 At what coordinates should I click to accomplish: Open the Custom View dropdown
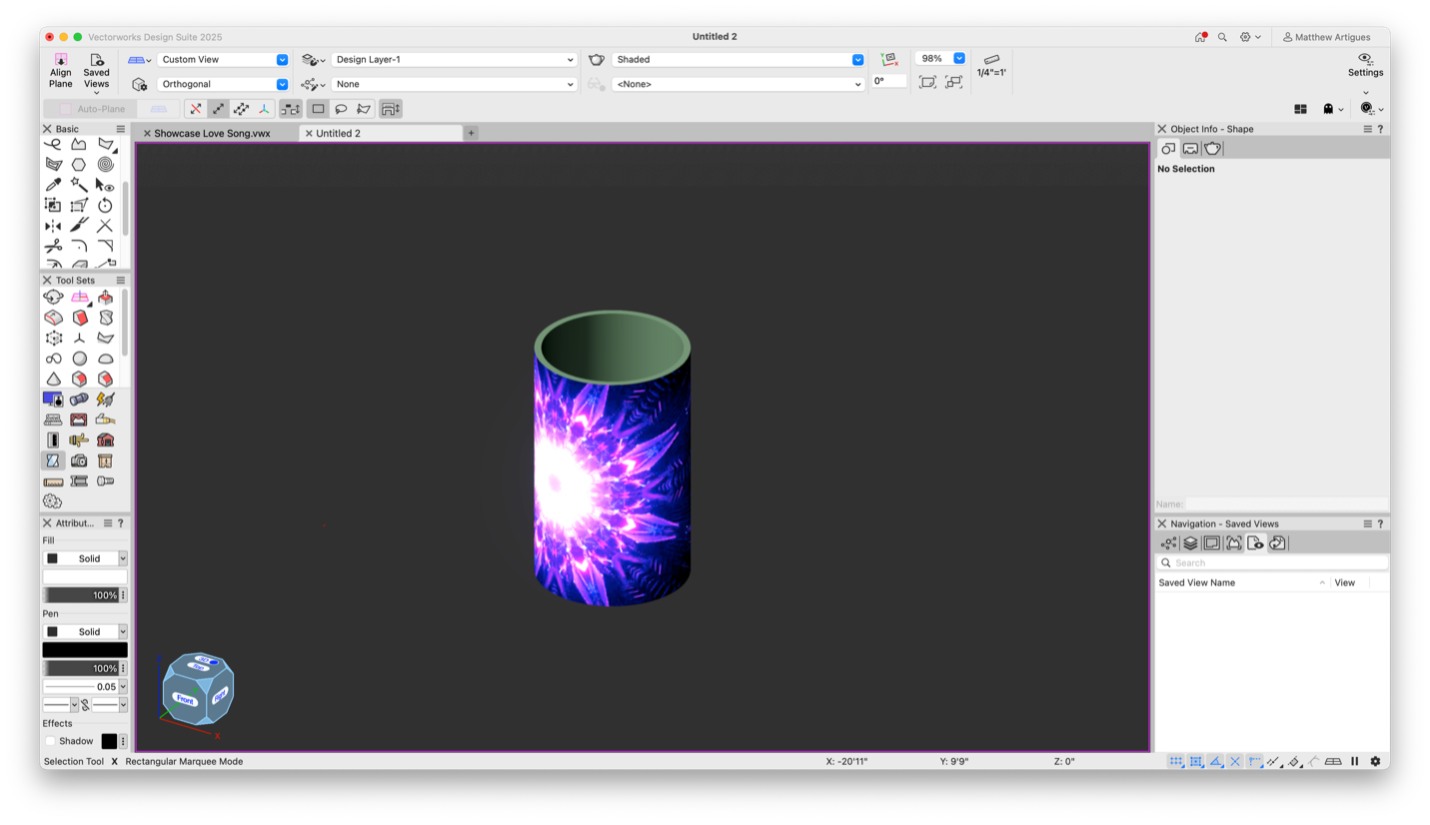pos(223,60)
